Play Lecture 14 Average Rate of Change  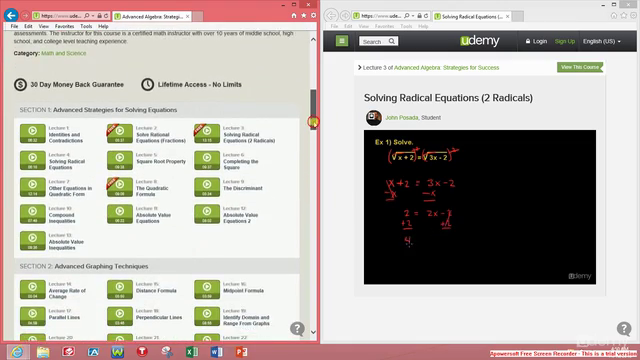[x=33, y=290]
